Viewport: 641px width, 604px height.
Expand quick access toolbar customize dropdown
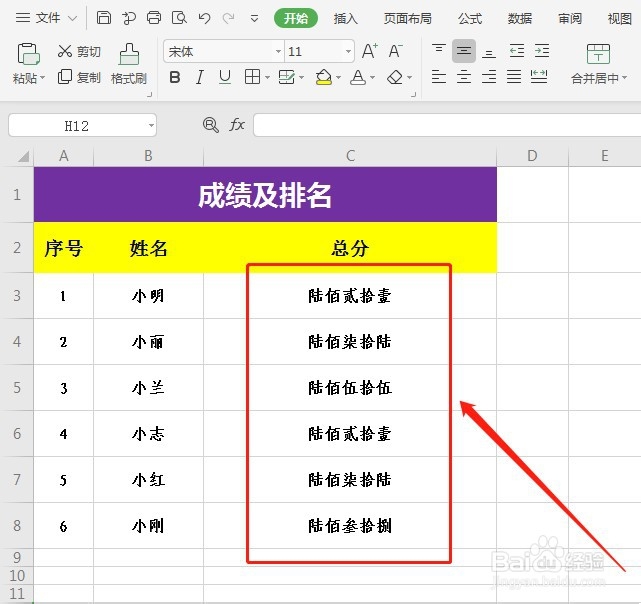click(254, 18)
